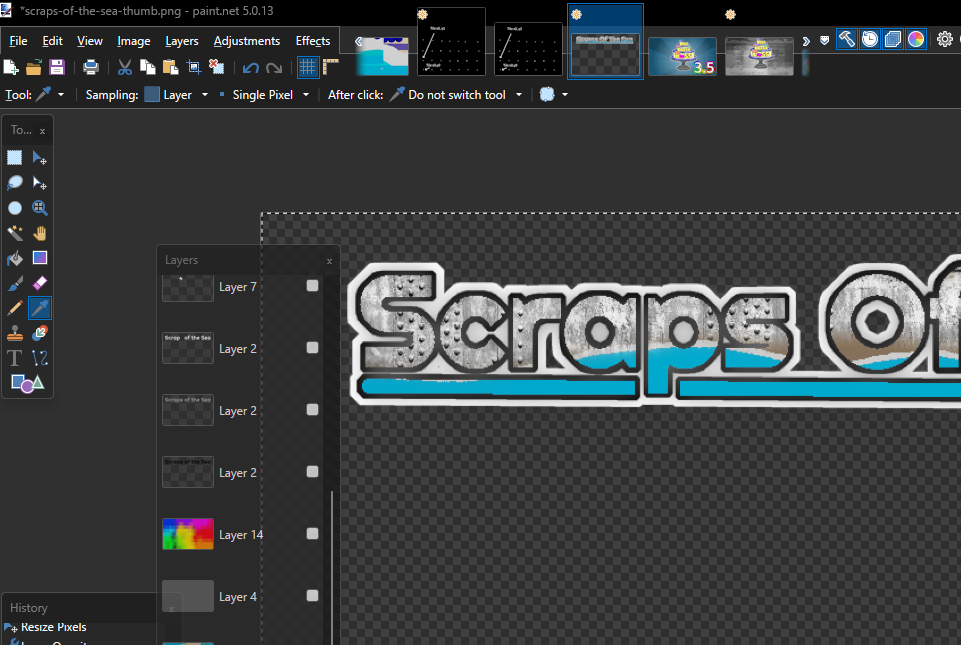This screenshot has height=645, width=961.
Task: Choose the Text tool
Action: 15,358
